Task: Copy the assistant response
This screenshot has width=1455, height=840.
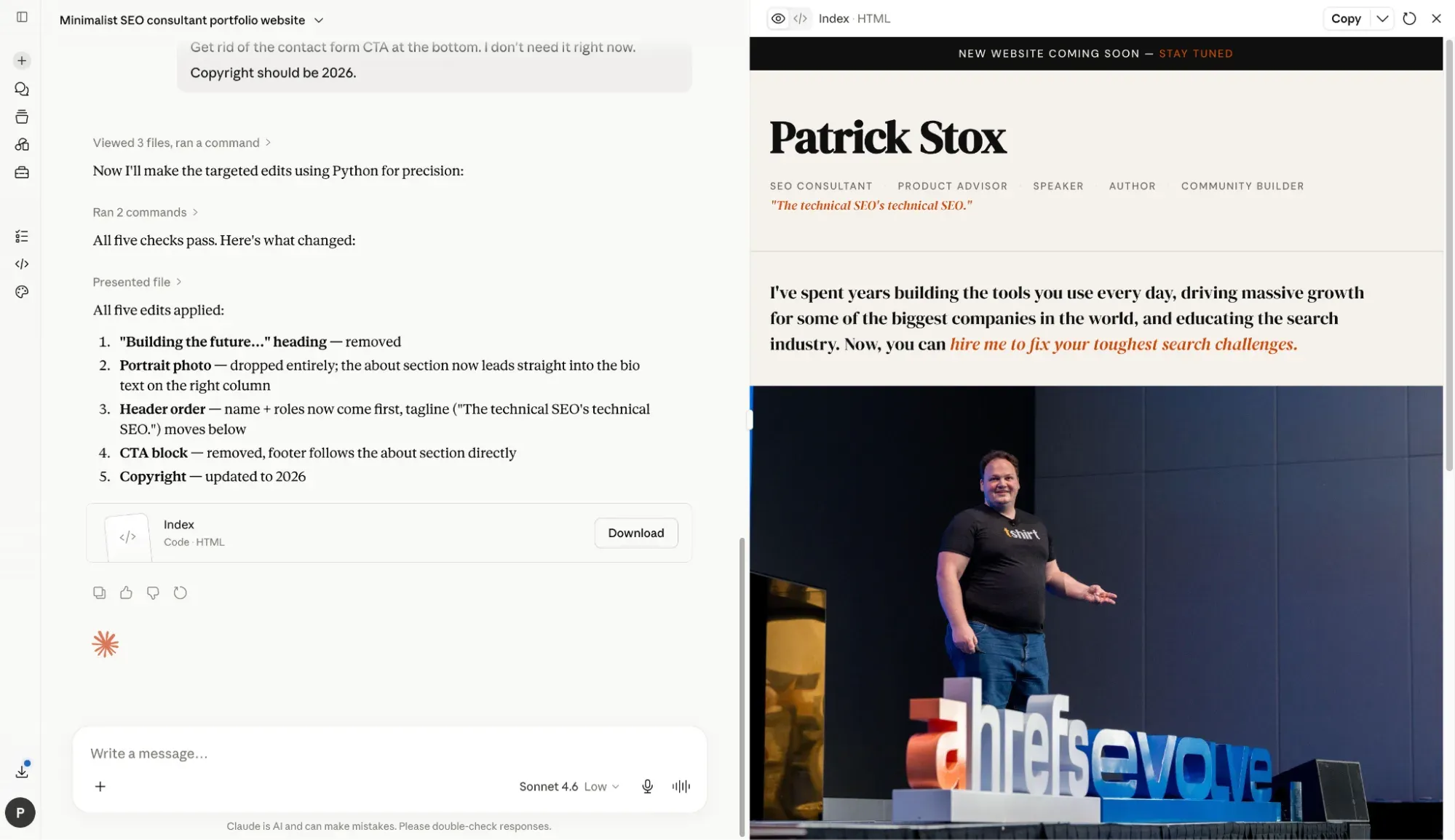Action: 100,593
